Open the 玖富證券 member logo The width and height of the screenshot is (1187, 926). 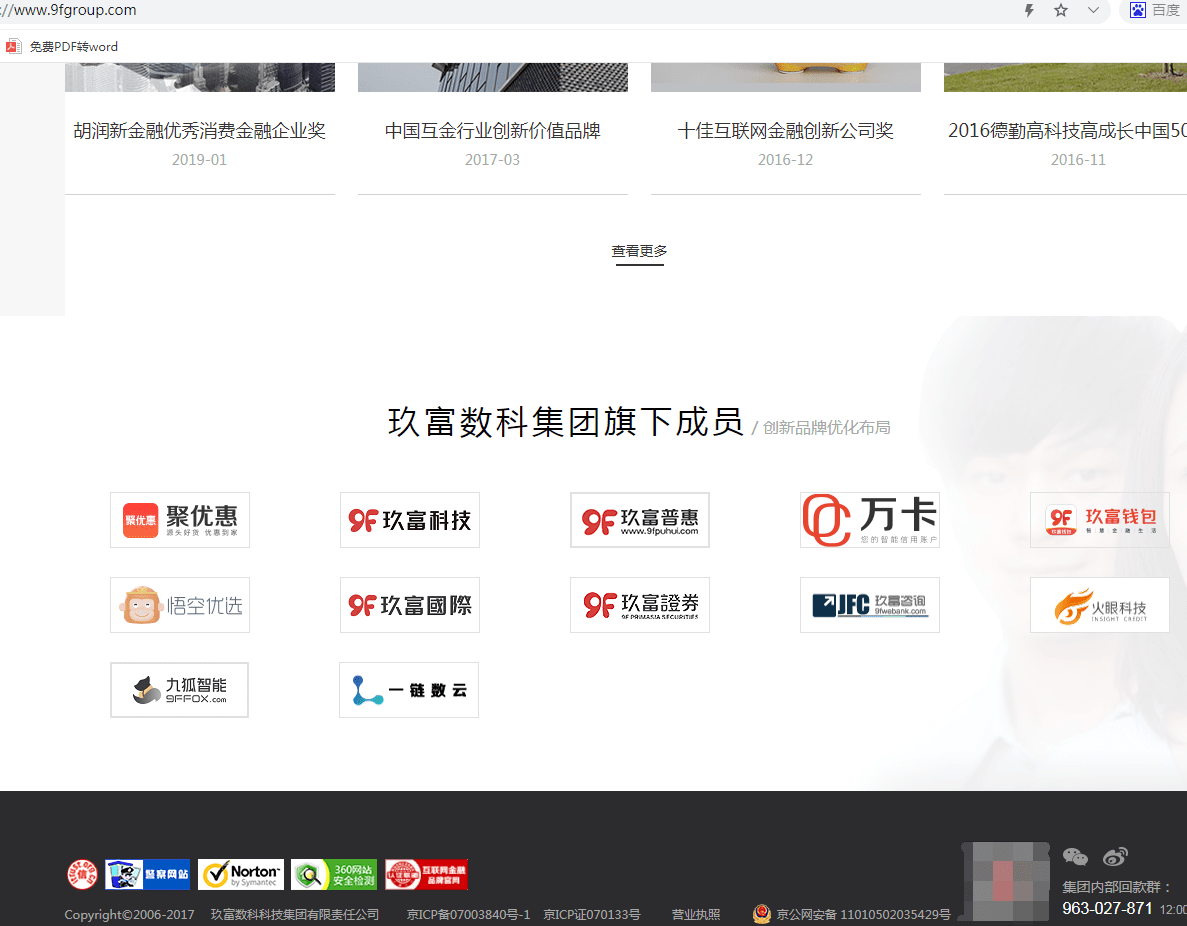[640, 605]
